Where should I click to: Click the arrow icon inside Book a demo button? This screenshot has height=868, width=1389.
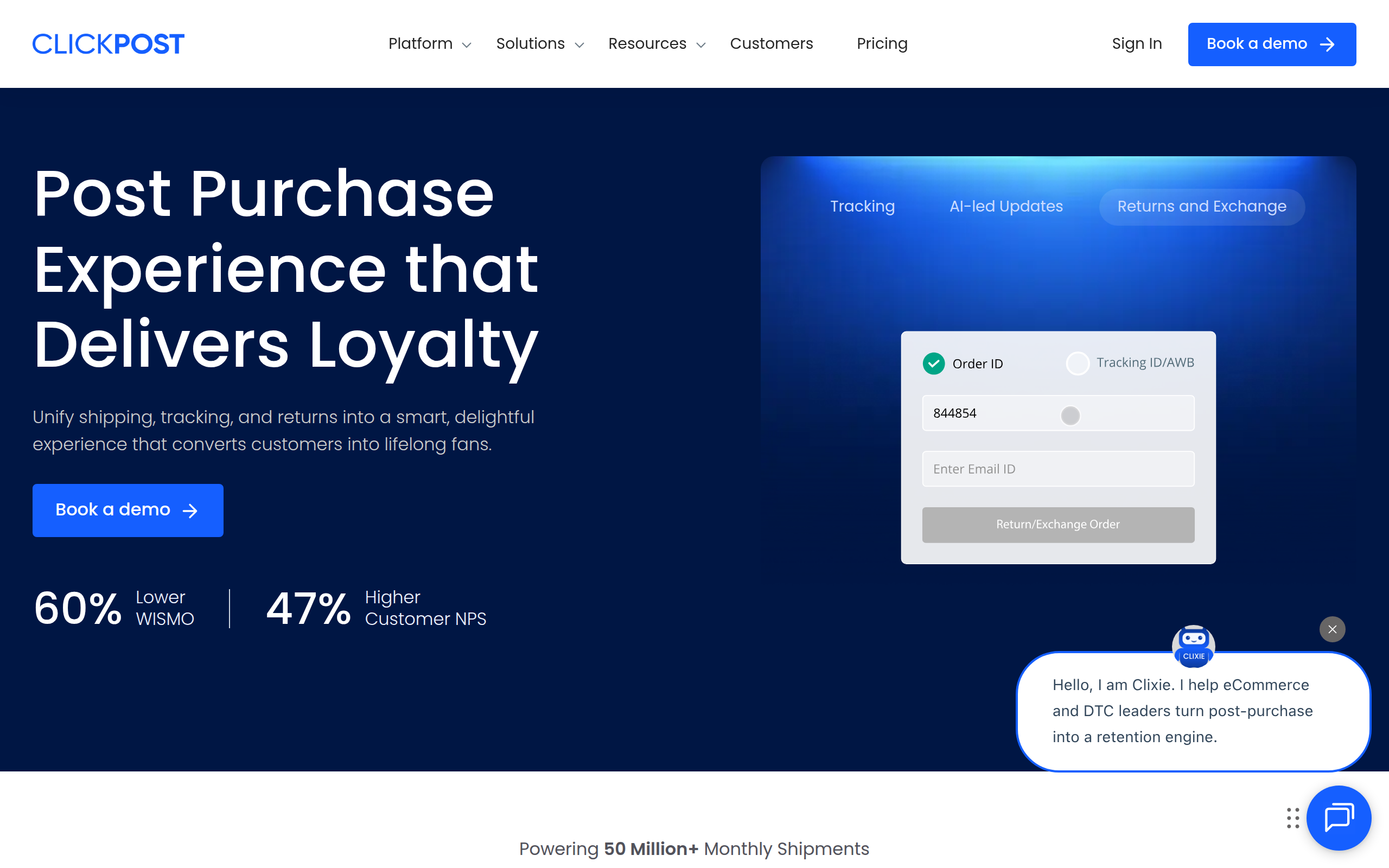point(189,510)
